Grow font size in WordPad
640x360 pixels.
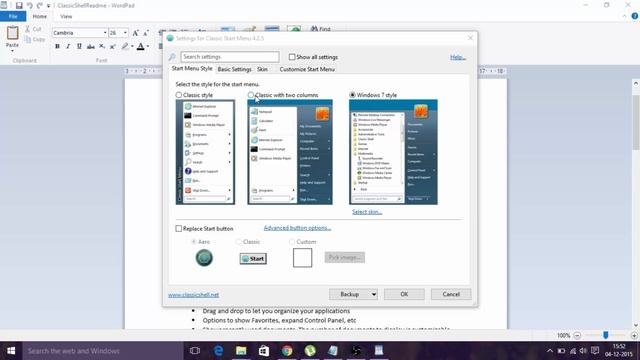(x=136, y=33)
